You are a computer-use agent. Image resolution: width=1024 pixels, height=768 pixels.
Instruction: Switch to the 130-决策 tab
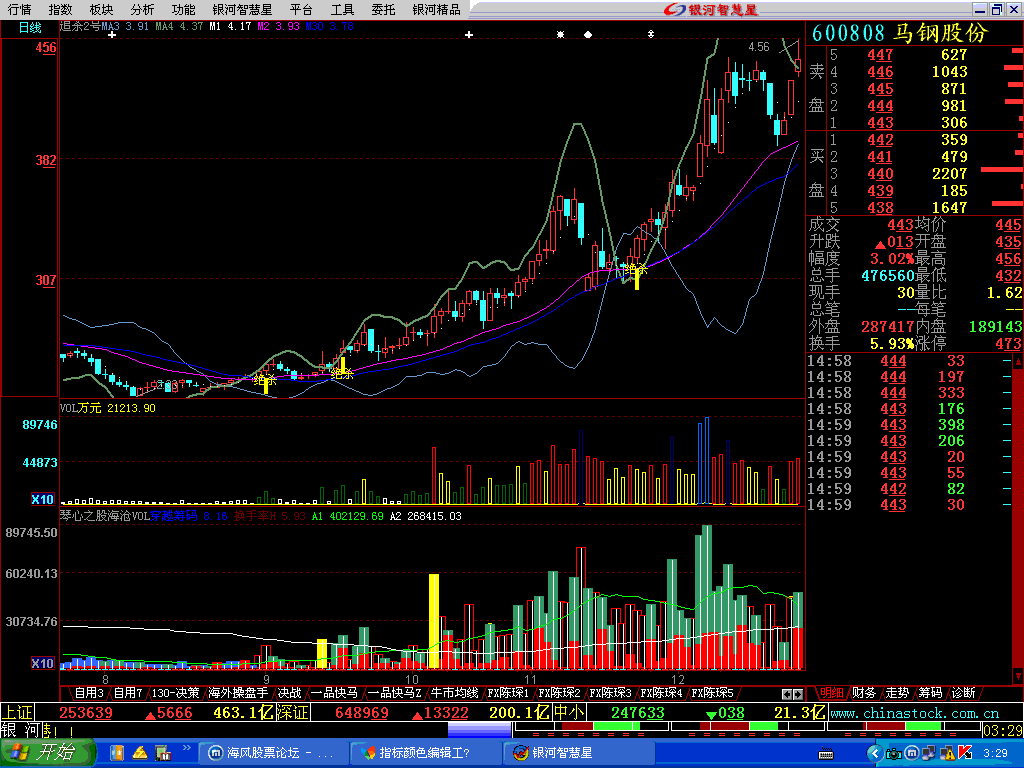tap(175, 693)
